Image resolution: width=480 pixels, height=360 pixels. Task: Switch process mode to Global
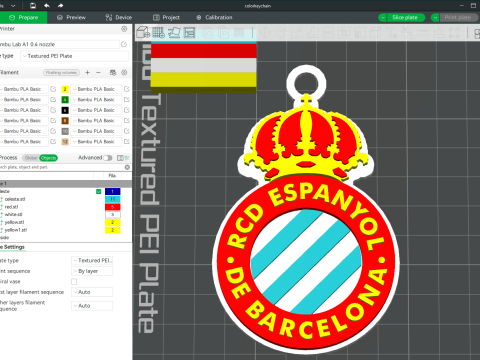pyautogui.click(x=30, y=158)
